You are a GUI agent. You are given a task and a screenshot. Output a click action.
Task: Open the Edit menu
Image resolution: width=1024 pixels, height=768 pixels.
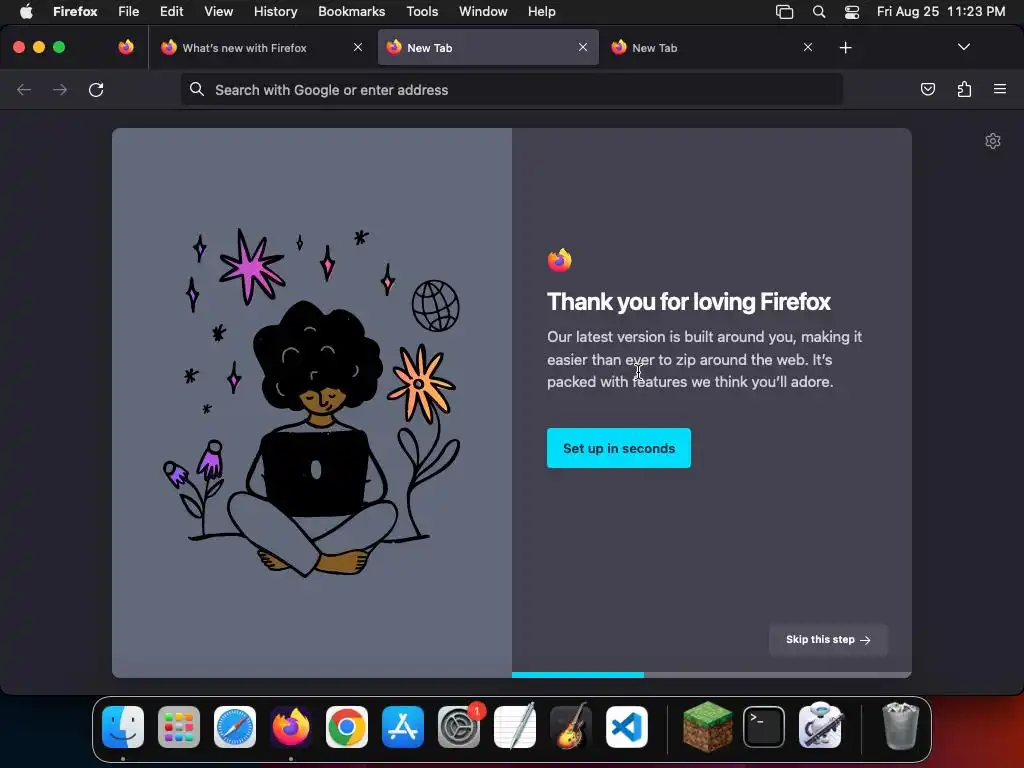pos(171,11)
